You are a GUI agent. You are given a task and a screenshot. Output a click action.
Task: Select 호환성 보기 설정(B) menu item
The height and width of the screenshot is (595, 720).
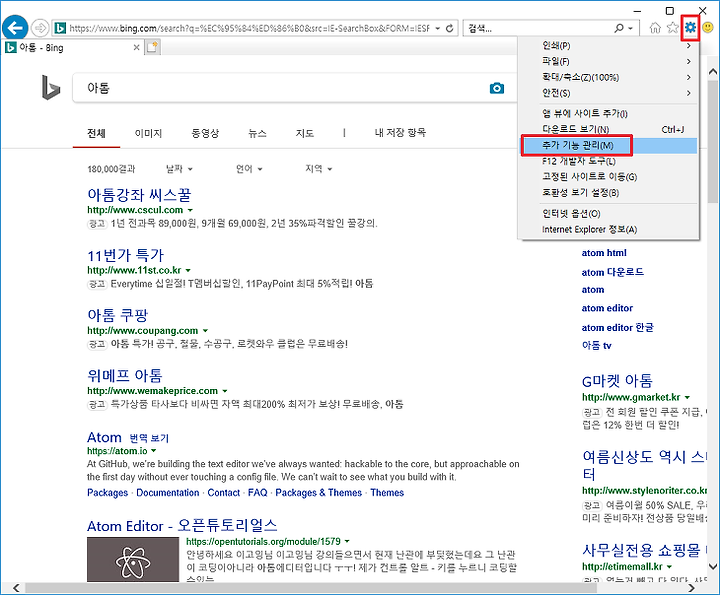[x=609, y=193]
